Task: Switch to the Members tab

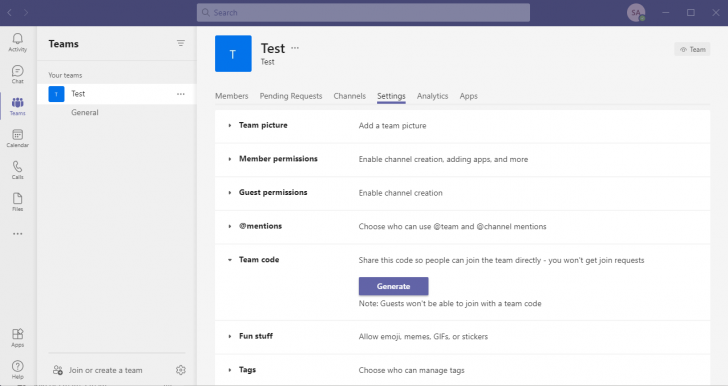Action: pyautogui.click(x=232, y=96)
